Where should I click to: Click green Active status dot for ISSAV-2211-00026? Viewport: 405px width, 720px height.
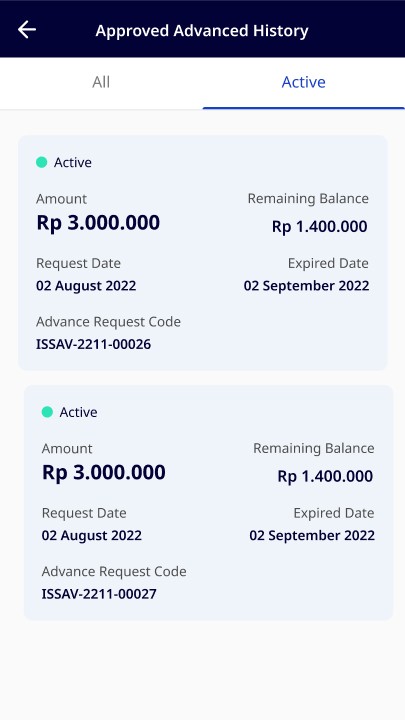[x=42, y=162]
